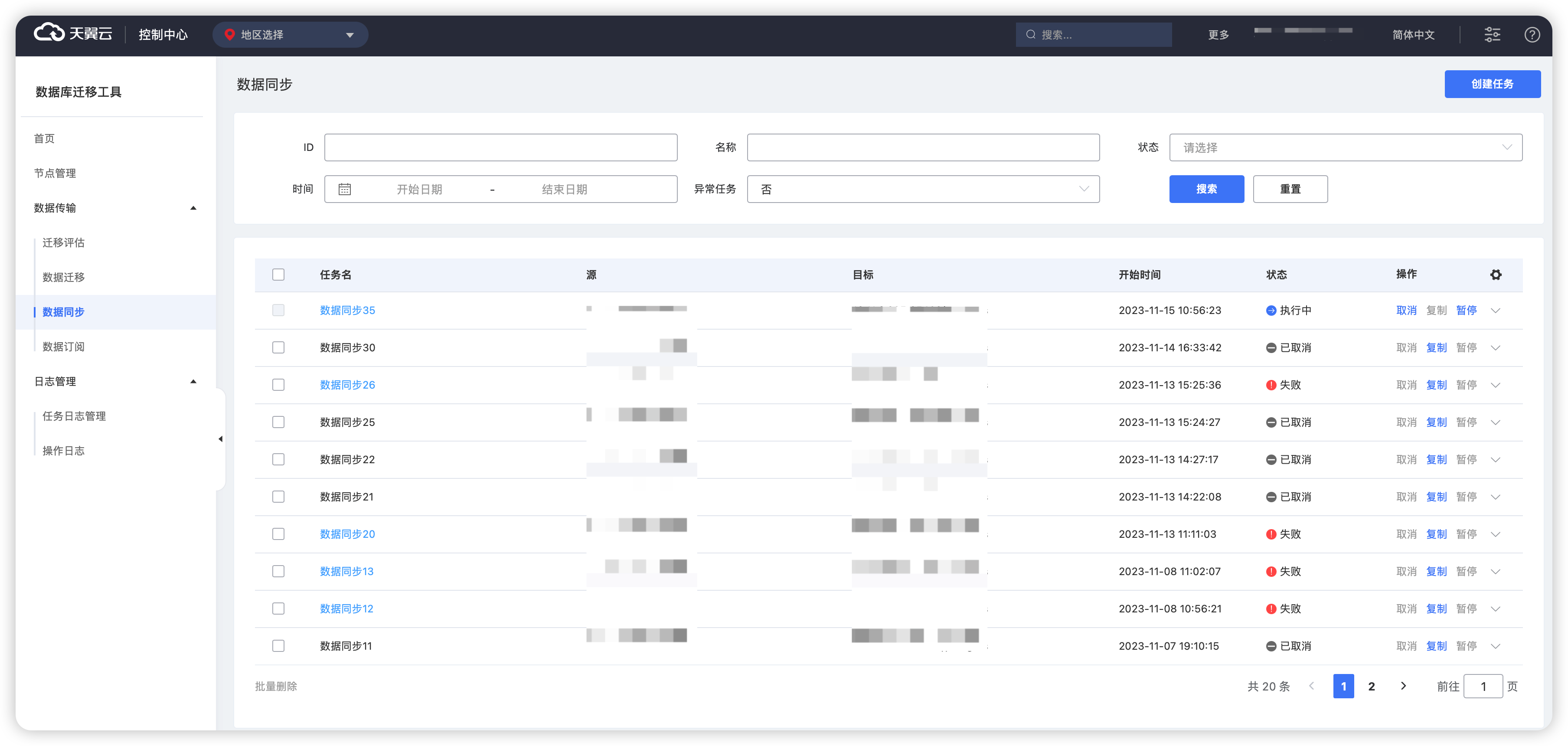Focus the 名称 filter input field
Image resolution: width=1568 pixels, height=746 pixels.
coord(923,147)
